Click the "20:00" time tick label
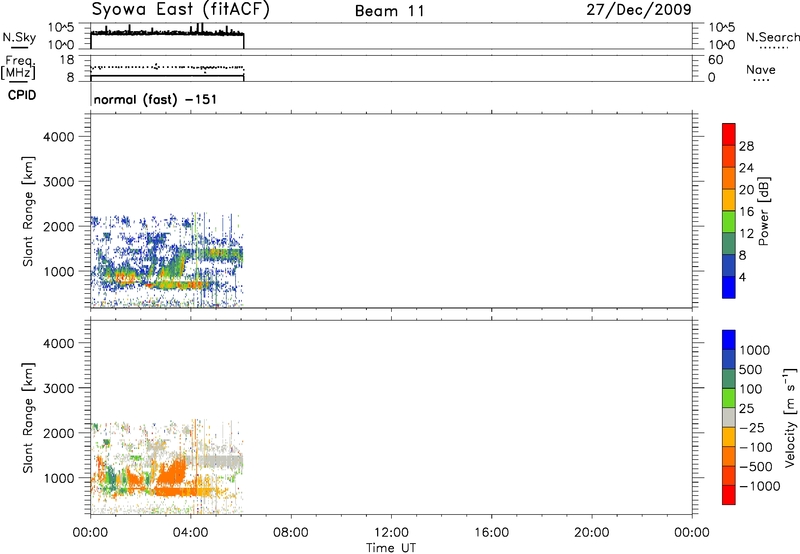The height and width of the screenshot is (554, 800). click(591, 533)
